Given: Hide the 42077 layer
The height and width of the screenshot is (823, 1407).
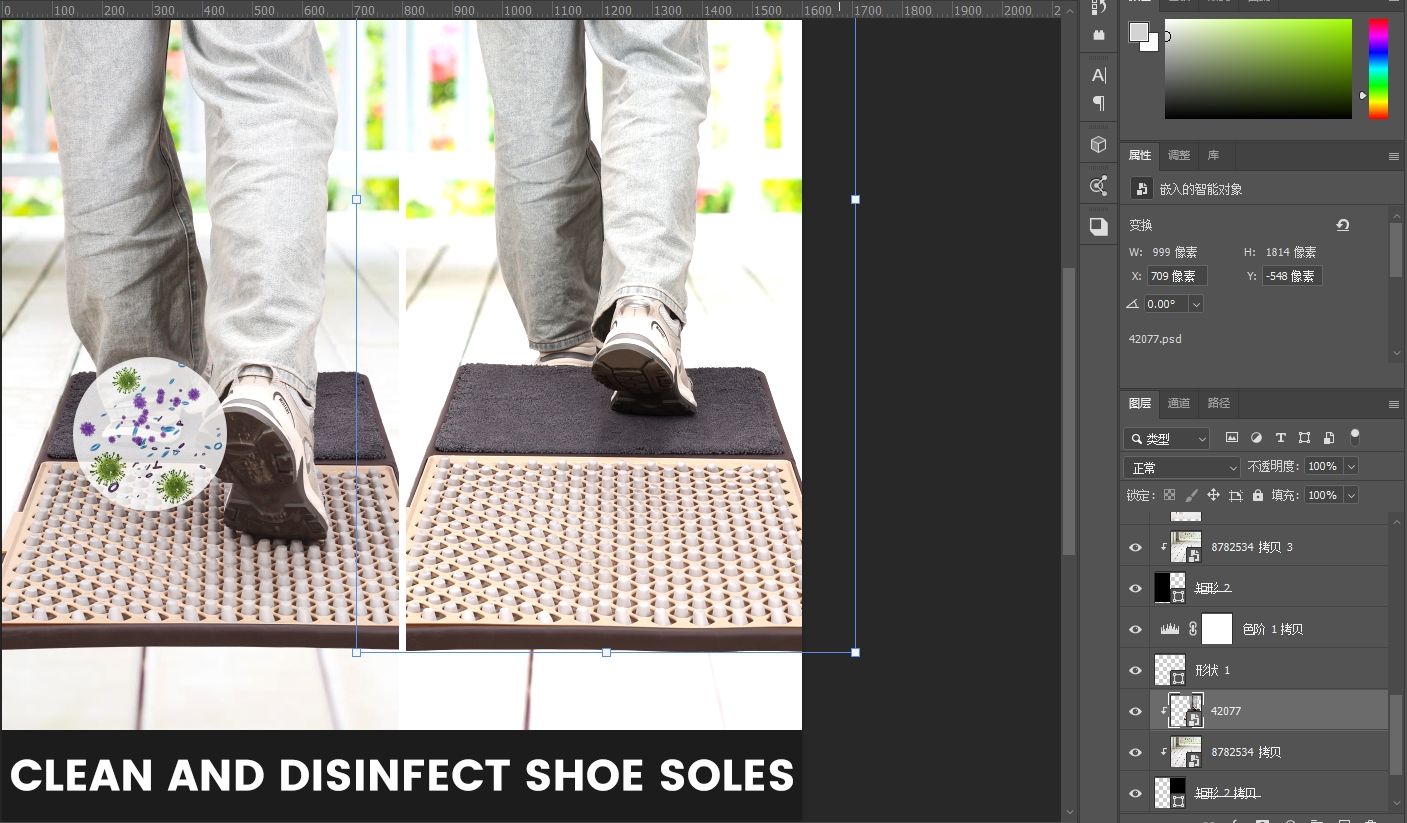Looking at the screenshot, I should tap(1135, 711).
